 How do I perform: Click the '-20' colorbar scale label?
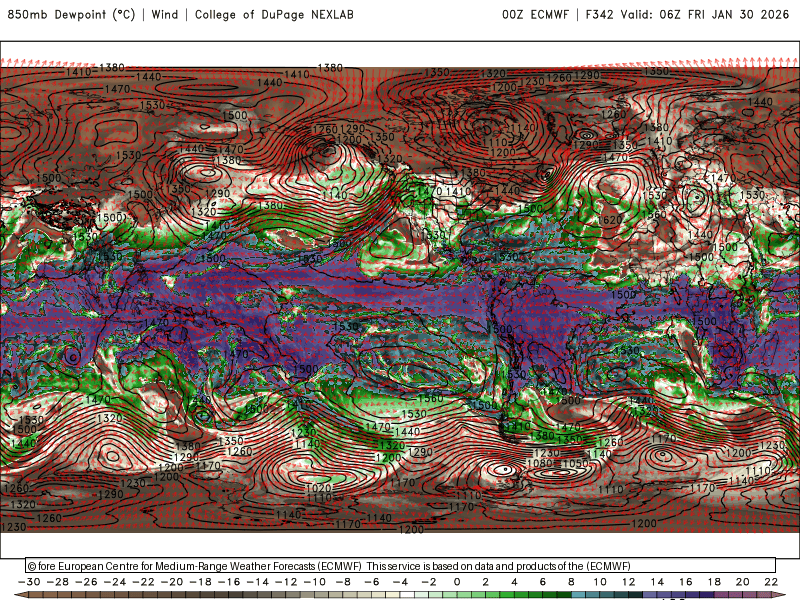[x=172, y=582]
